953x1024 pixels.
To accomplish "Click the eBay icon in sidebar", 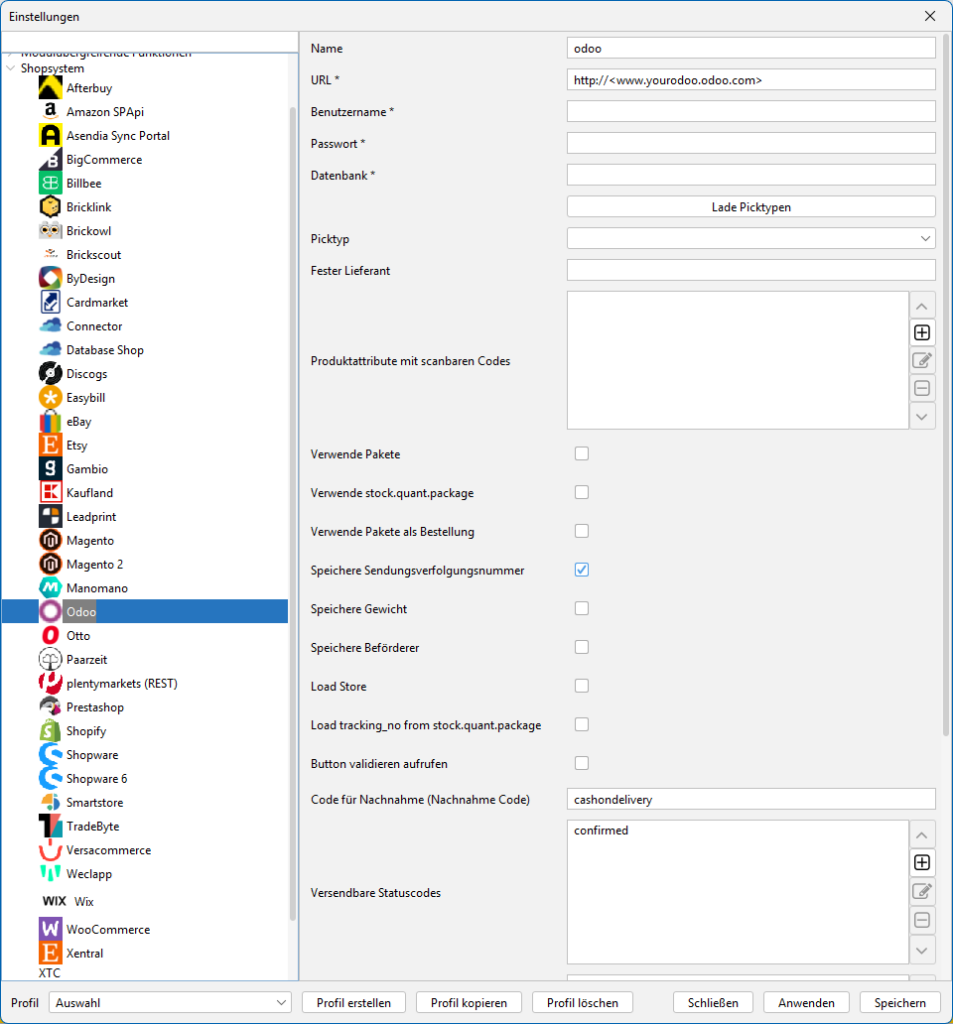I will coord(51,422).
